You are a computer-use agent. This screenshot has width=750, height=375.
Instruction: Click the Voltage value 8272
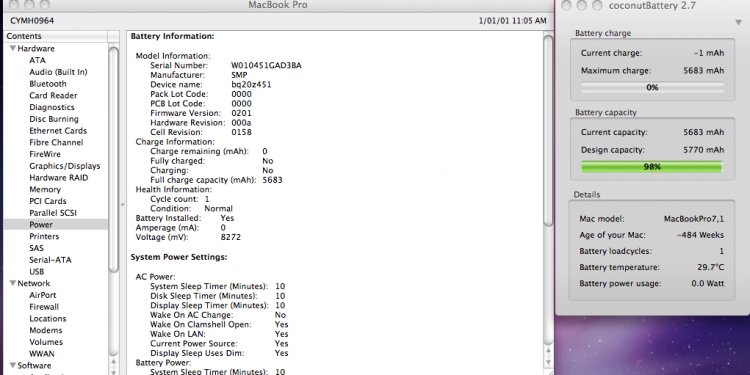pyautogui.click(x=231, y=237)
